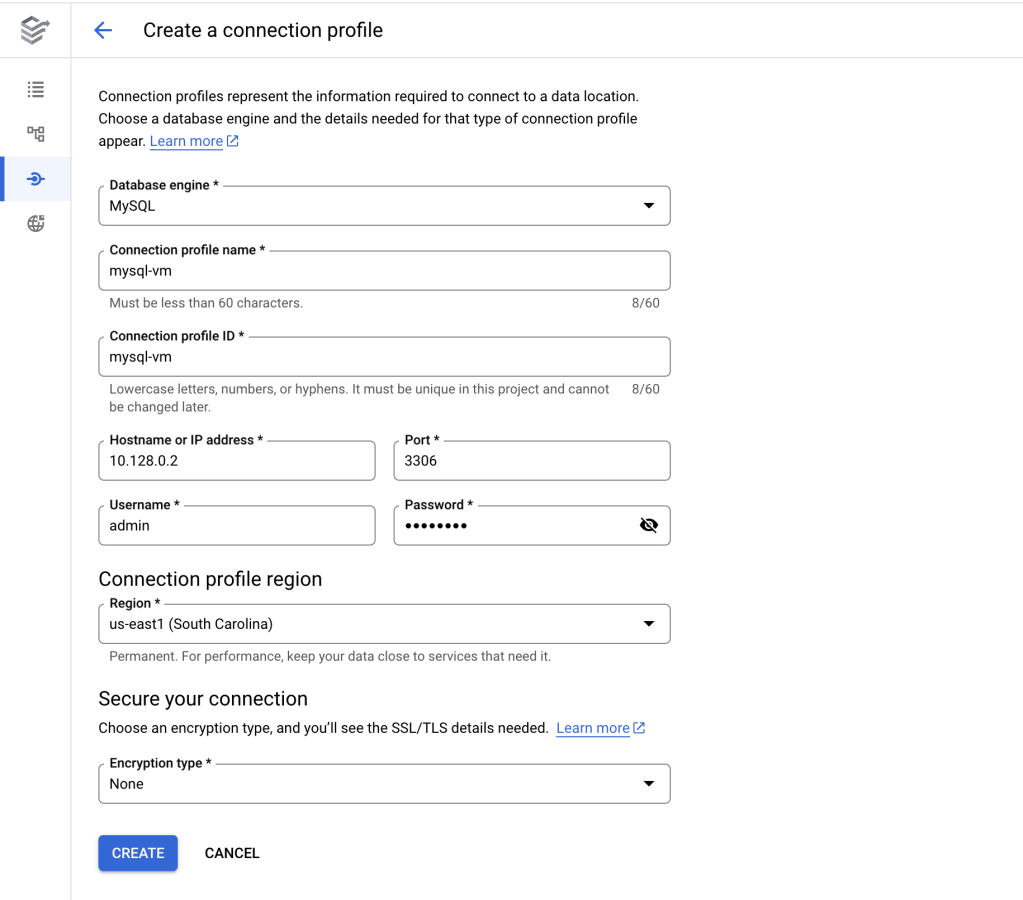Screen dimensions: 1023x900
Task: Go back using the left arrow icon
Action: [103, 30]
